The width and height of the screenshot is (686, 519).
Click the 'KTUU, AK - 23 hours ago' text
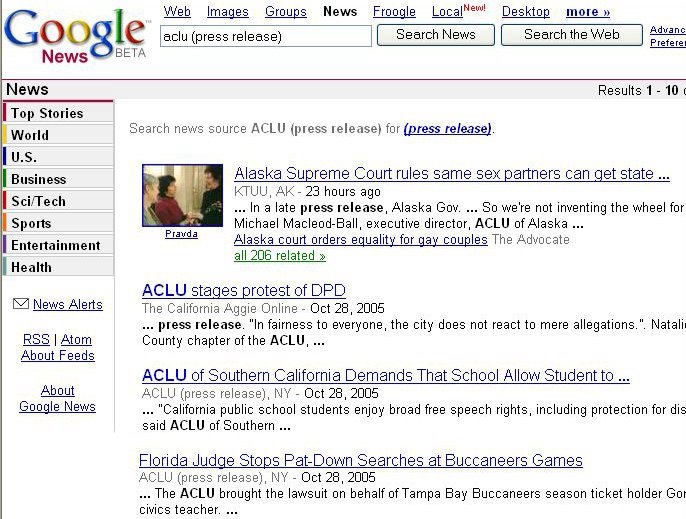(307, 191)
